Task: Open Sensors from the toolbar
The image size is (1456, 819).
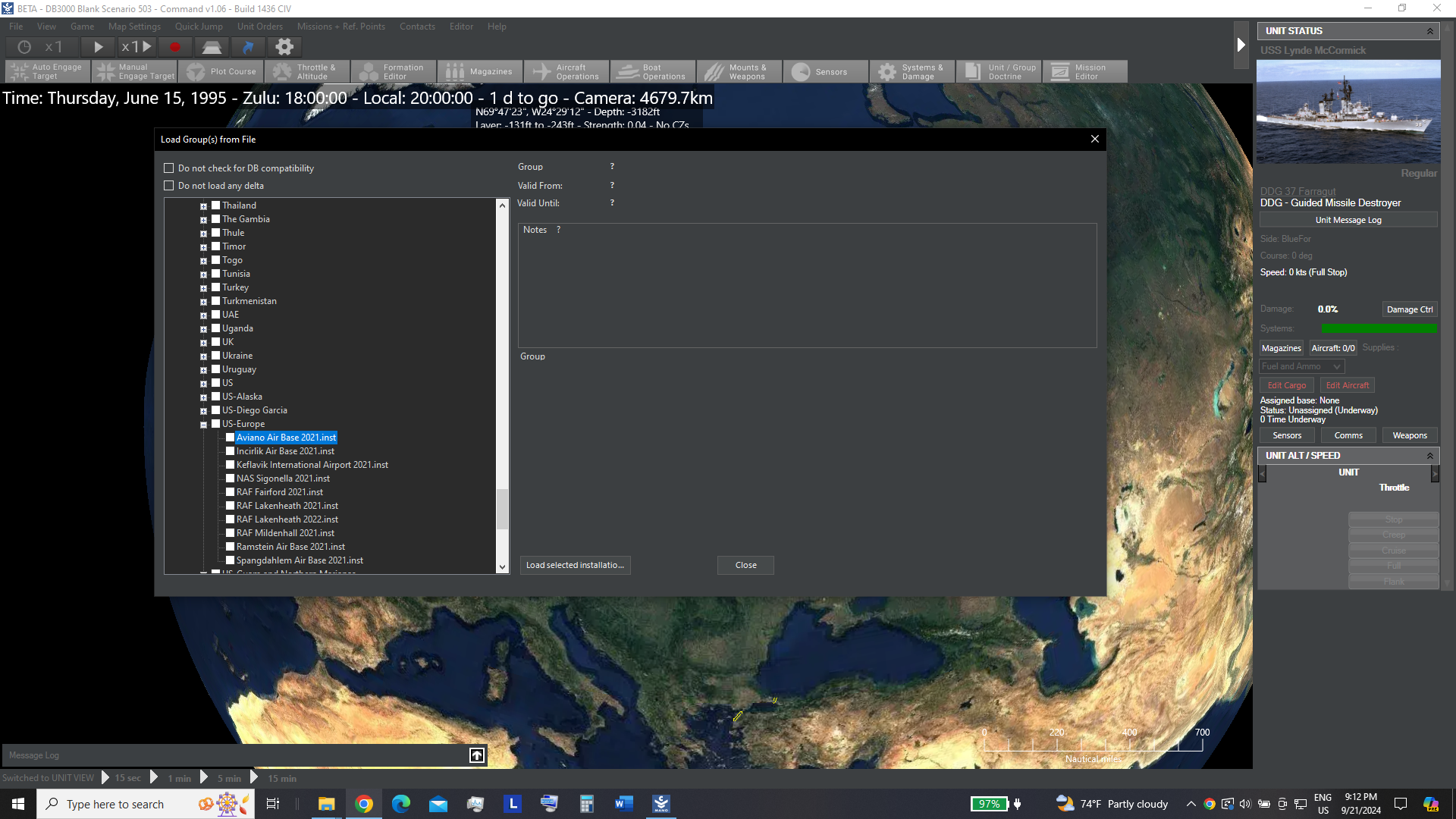Action: pyautogui.click(x=826, y=71)
